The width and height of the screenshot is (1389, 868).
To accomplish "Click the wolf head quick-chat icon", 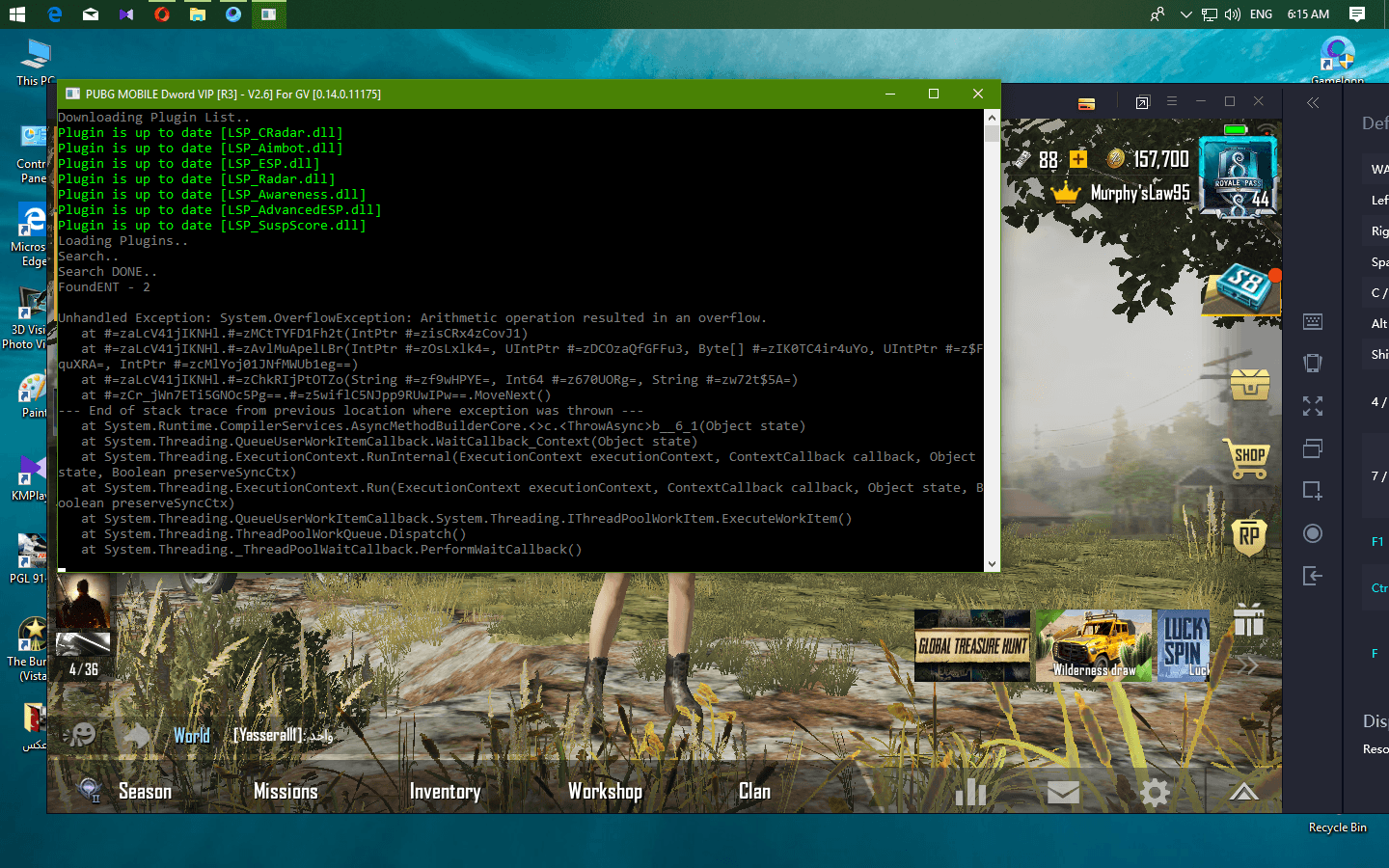I will tap(138, 736).
